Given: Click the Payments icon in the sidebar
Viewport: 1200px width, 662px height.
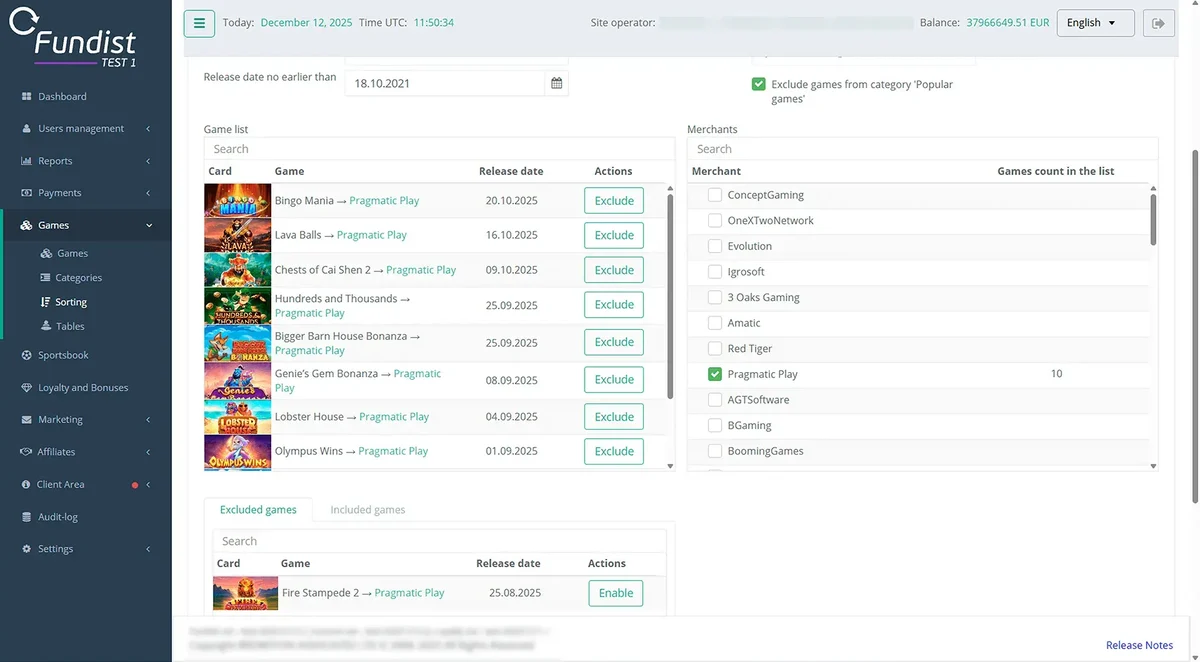Looking at the screenshot, I should point(26,193).
